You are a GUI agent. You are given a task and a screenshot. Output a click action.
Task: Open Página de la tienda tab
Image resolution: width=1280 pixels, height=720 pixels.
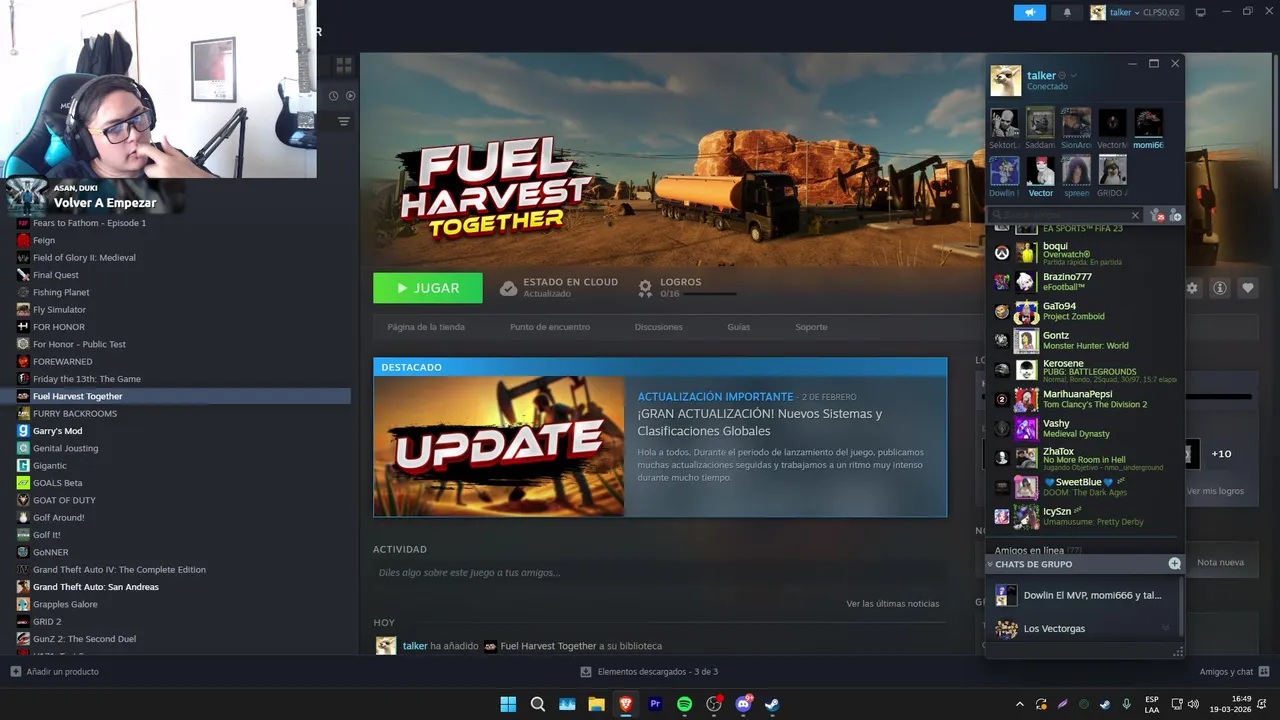pyautogui.click(x=426, y=327)
